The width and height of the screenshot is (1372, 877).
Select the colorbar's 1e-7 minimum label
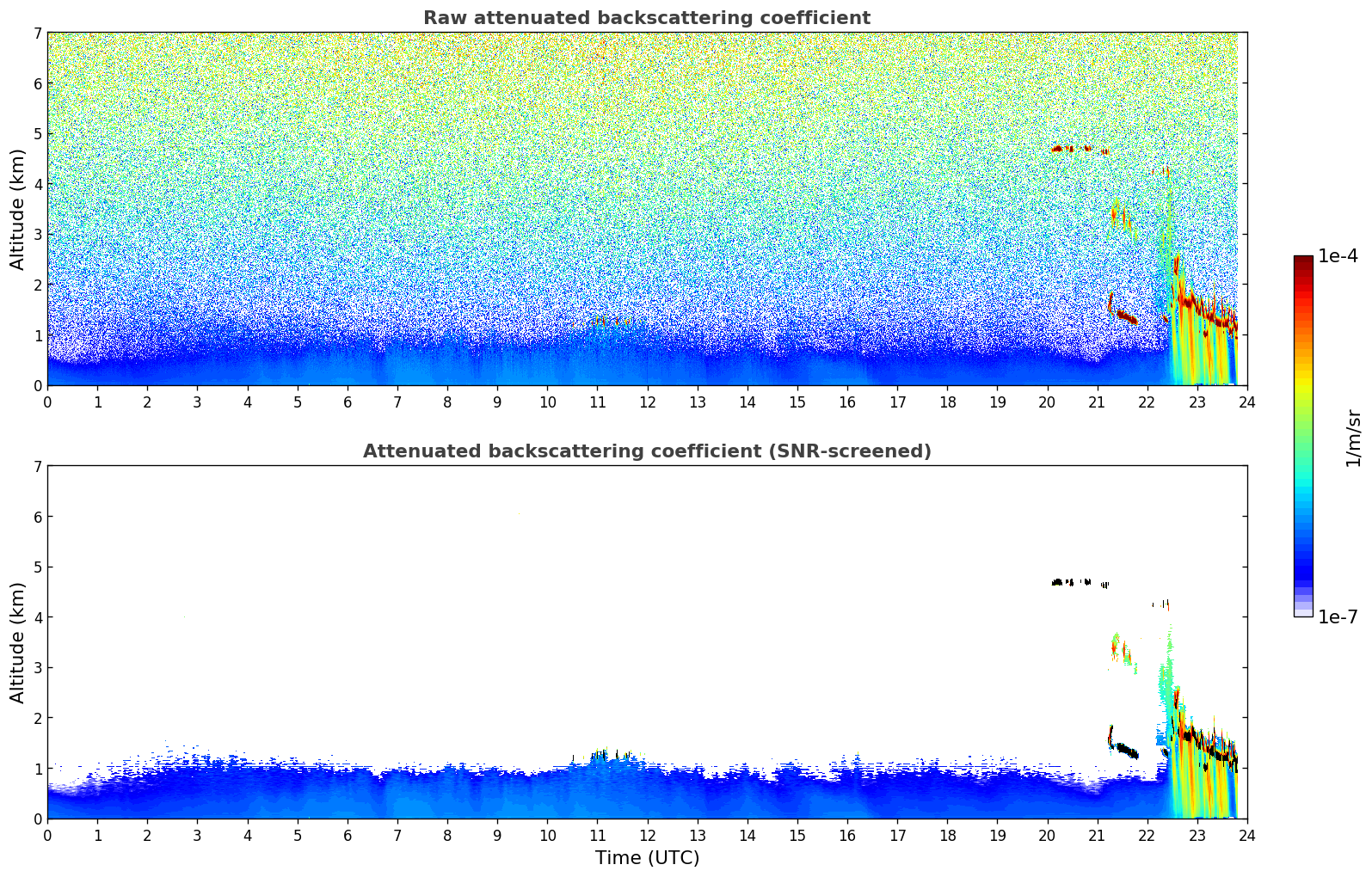[1337, 617]
